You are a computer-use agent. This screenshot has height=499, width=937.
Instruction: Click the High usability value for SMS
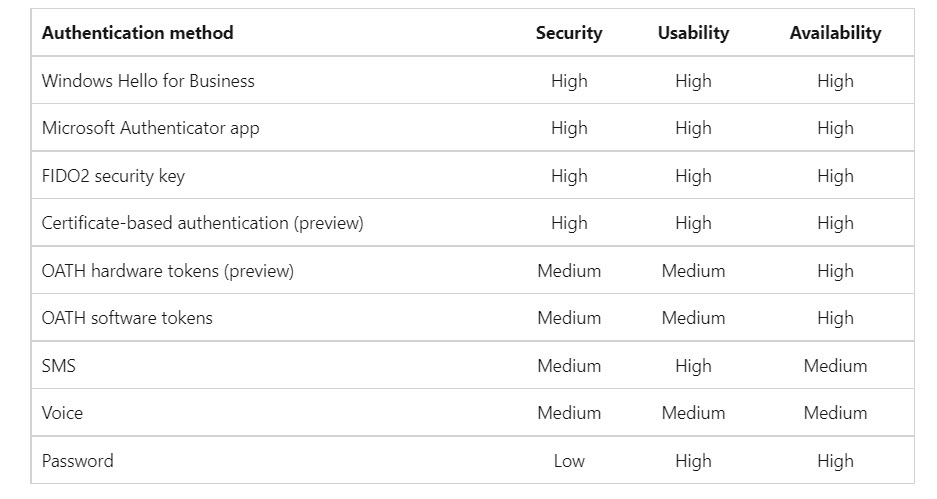(x=693, y=366)
